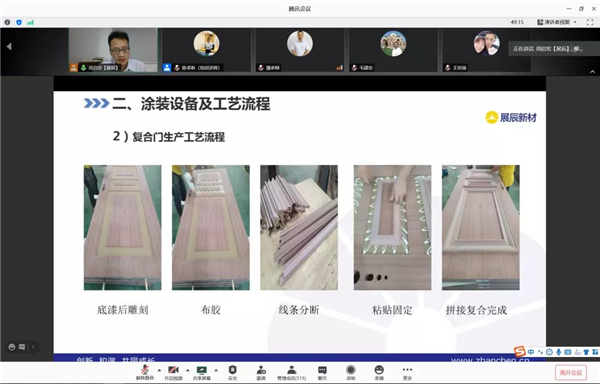Select the fourth participant's avatar tile

coord(393,50)
